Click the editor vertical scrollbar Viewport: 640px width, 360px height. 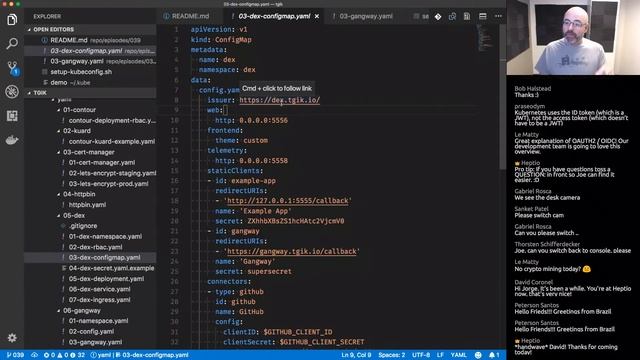[x=503, y=97]
